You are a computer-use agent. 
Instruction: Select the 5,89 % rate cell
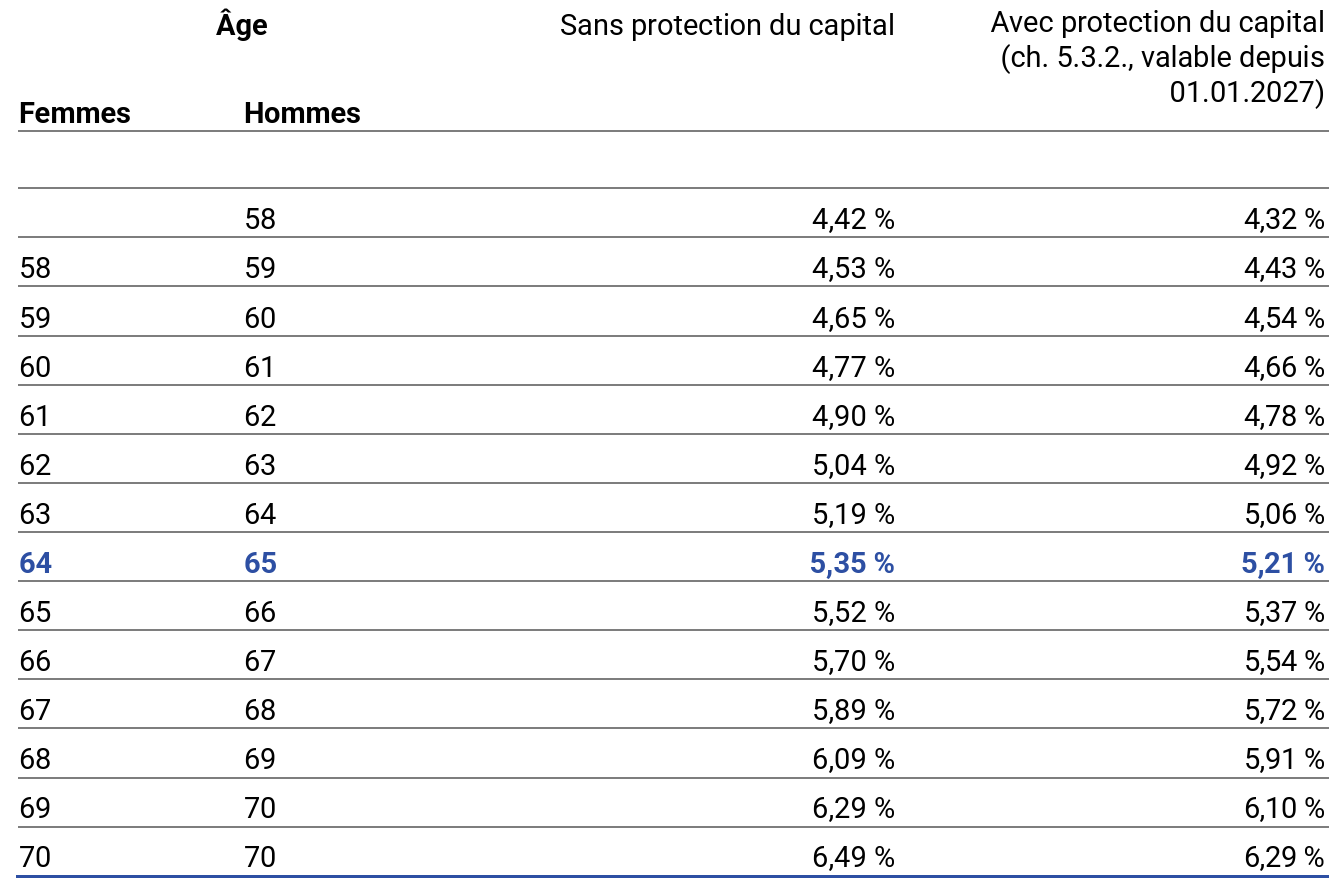coord(853,710)
